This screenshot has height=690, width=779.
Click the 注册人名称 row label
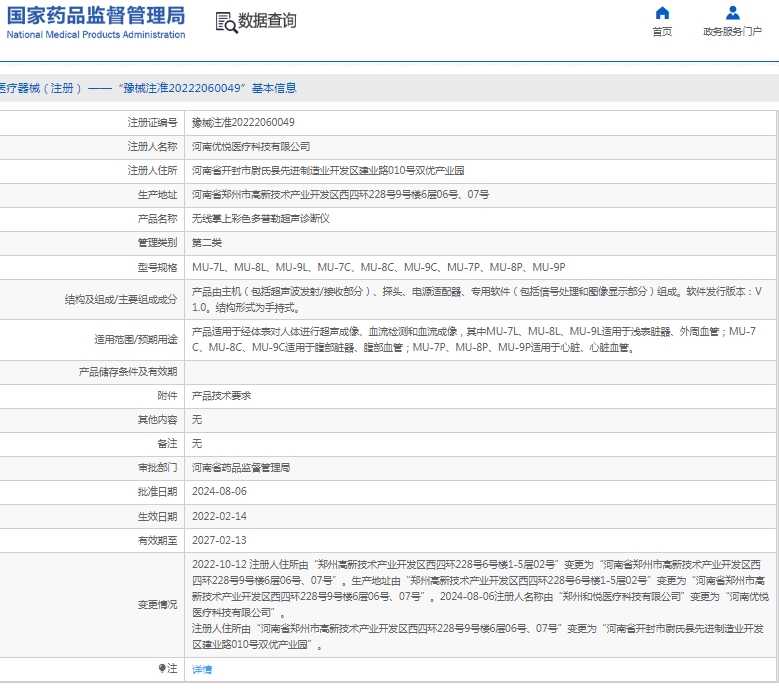[153, 147]
